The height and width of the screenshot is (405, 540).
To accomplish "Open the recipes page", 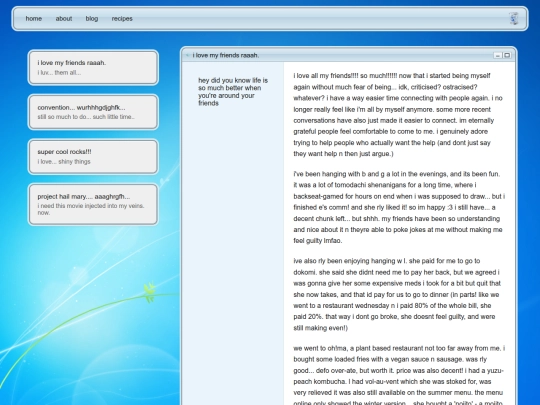I will tap(122, 19).
